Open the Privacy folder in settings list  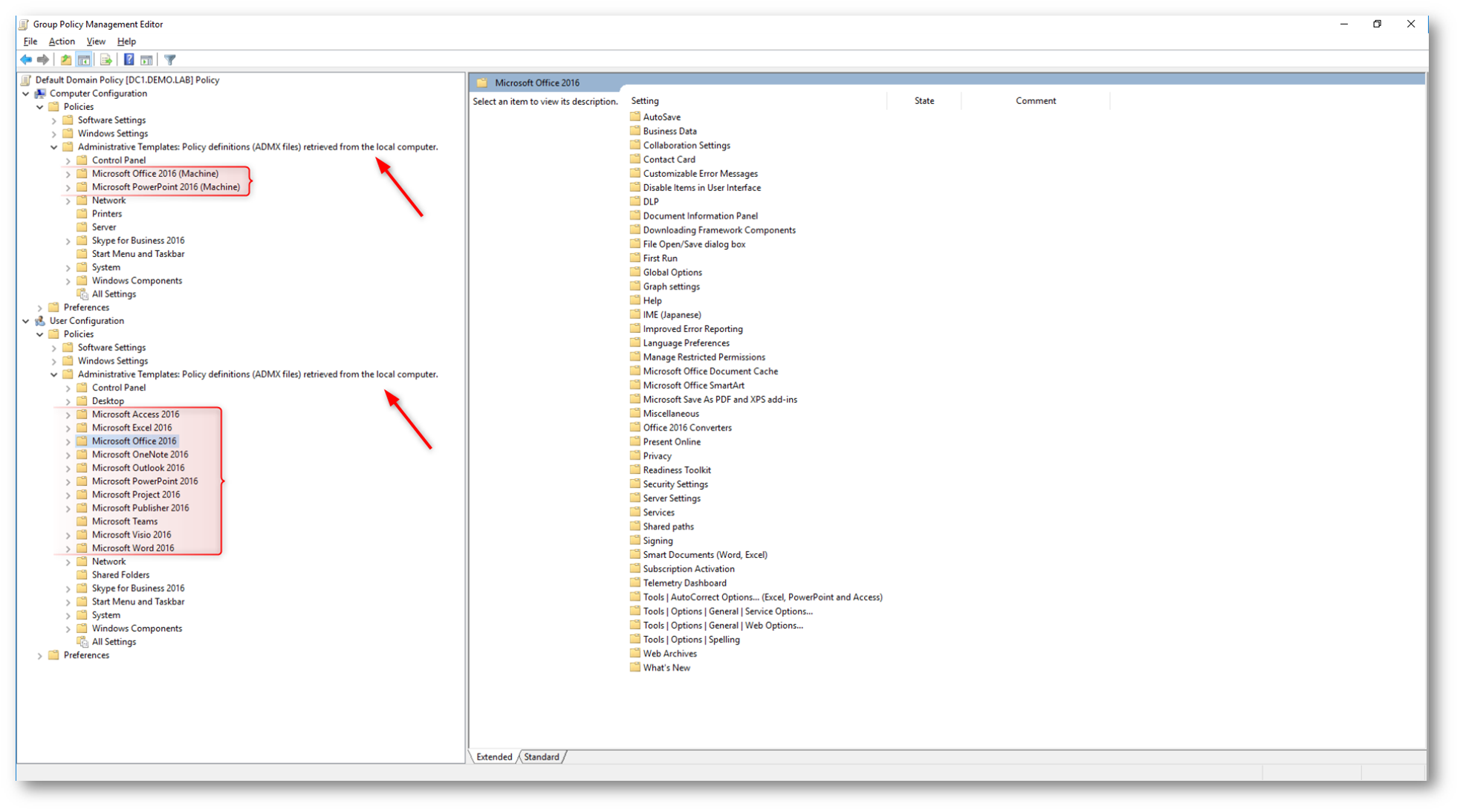(x=657, y=456)
